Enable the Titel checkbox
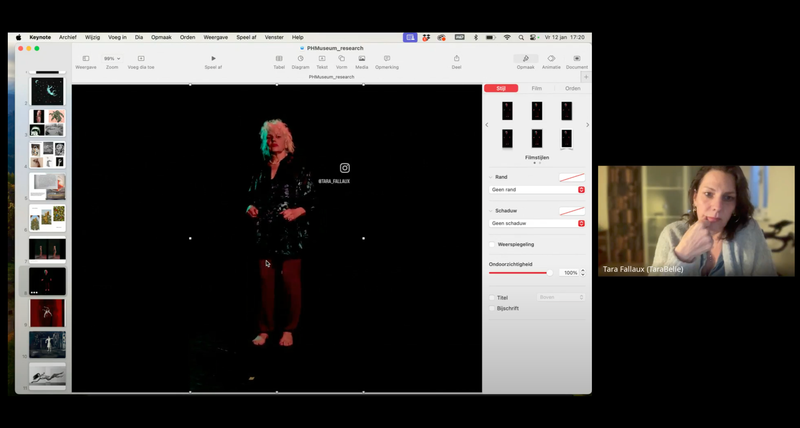The image size is (800, 428). coord(492,297)
